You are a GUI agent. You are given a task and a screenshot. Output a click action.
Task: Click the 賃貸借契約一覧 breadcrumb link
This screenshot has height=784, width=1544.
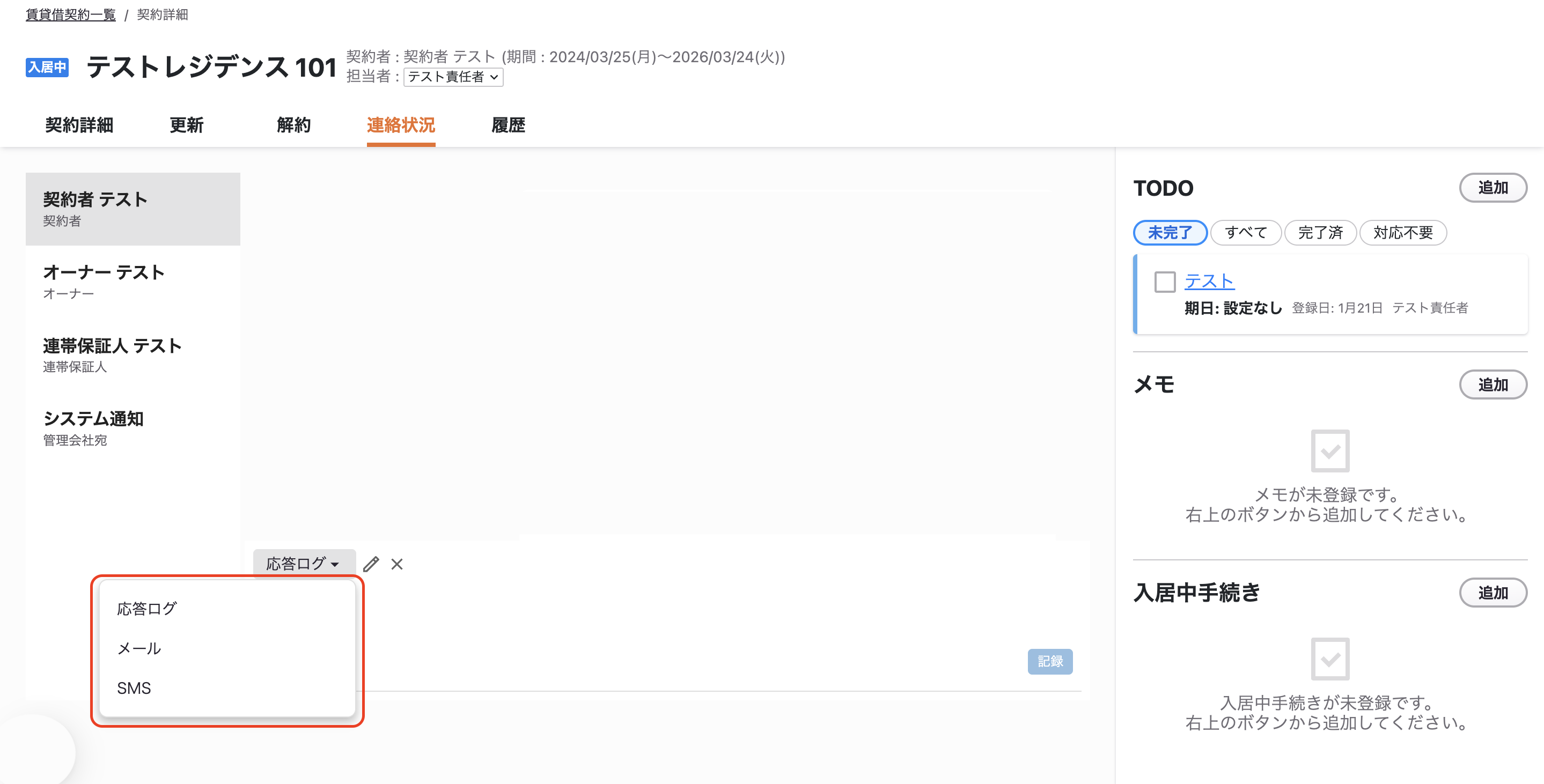[x=71, y=14]
